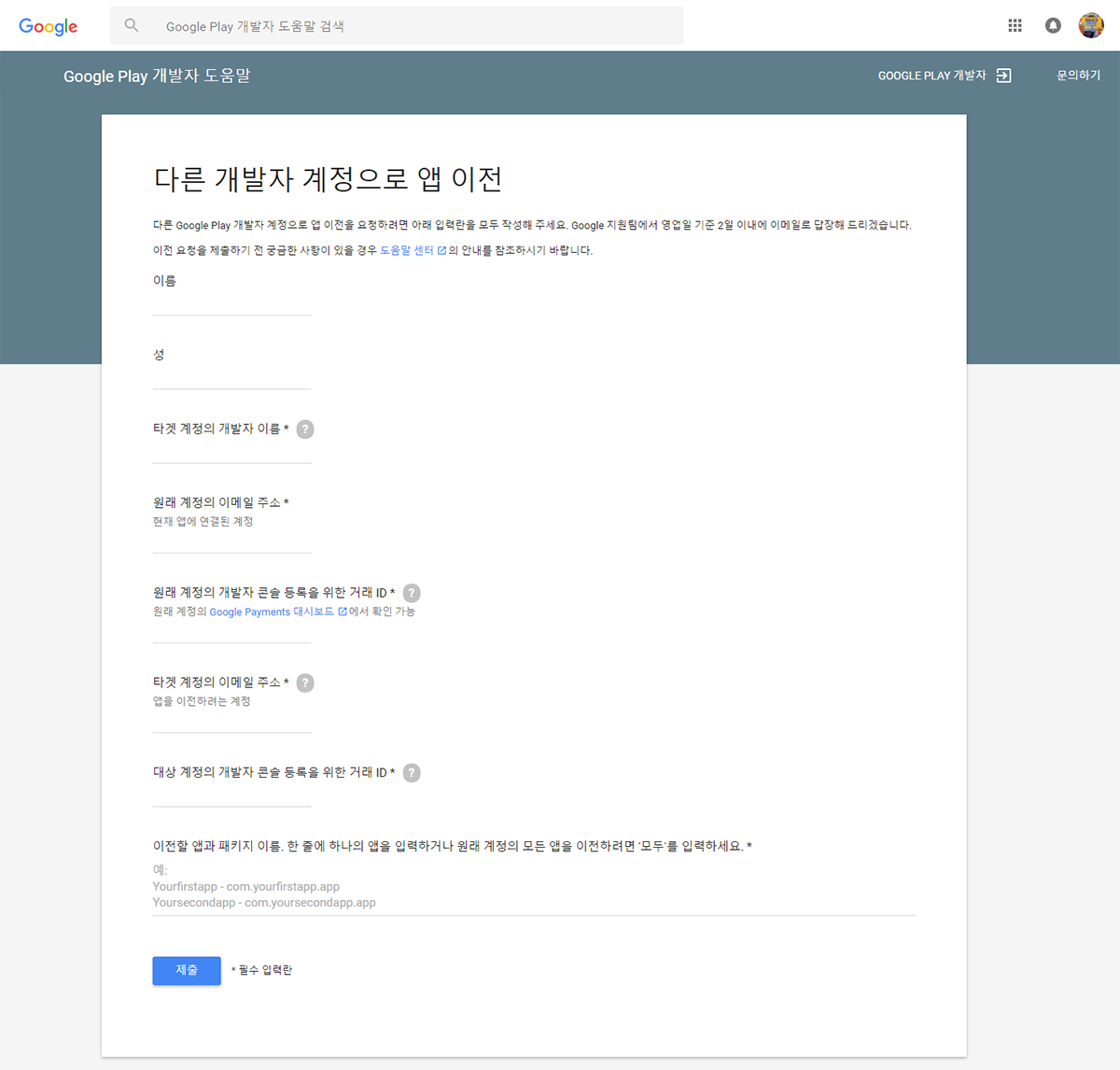1120x1070 pixels.
Task: Open the Google apps launcher grid
Action: click(1015, 25)
